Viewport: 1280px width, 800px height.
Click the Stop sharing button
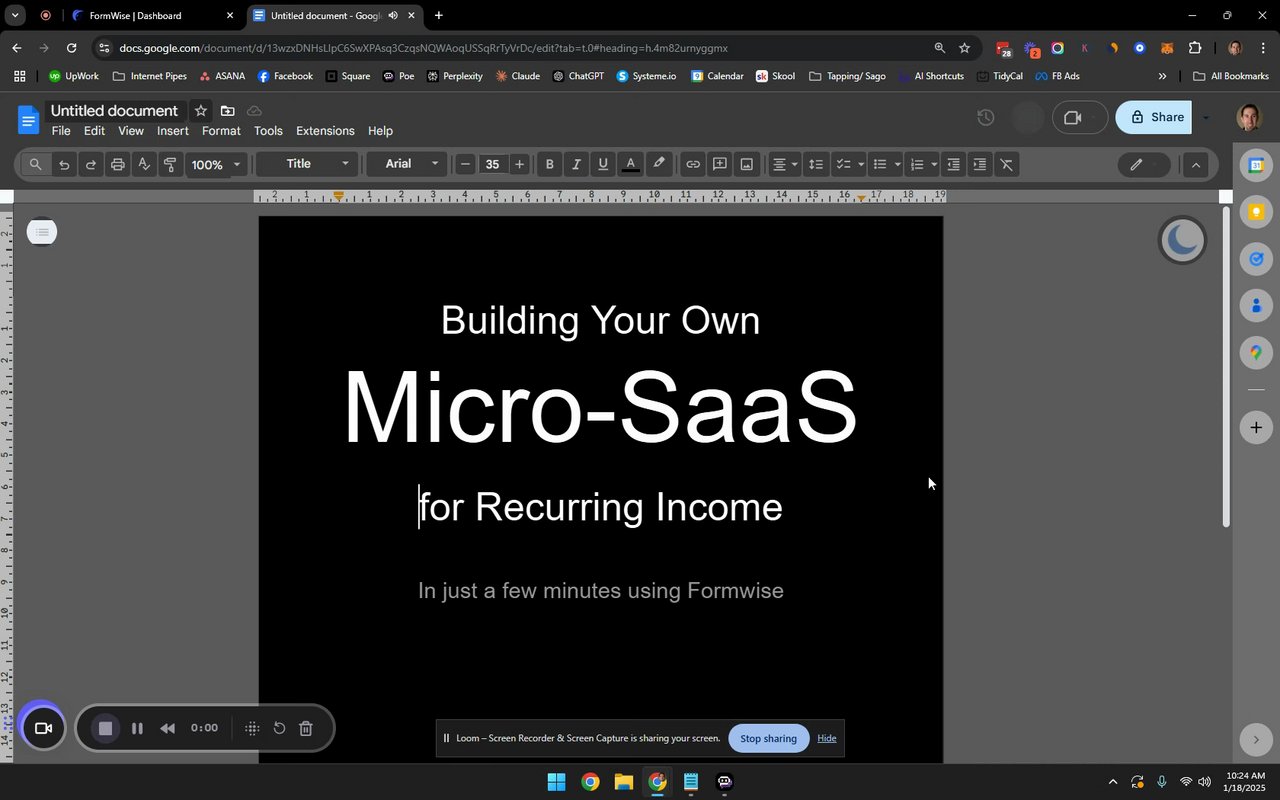(768, 739)
